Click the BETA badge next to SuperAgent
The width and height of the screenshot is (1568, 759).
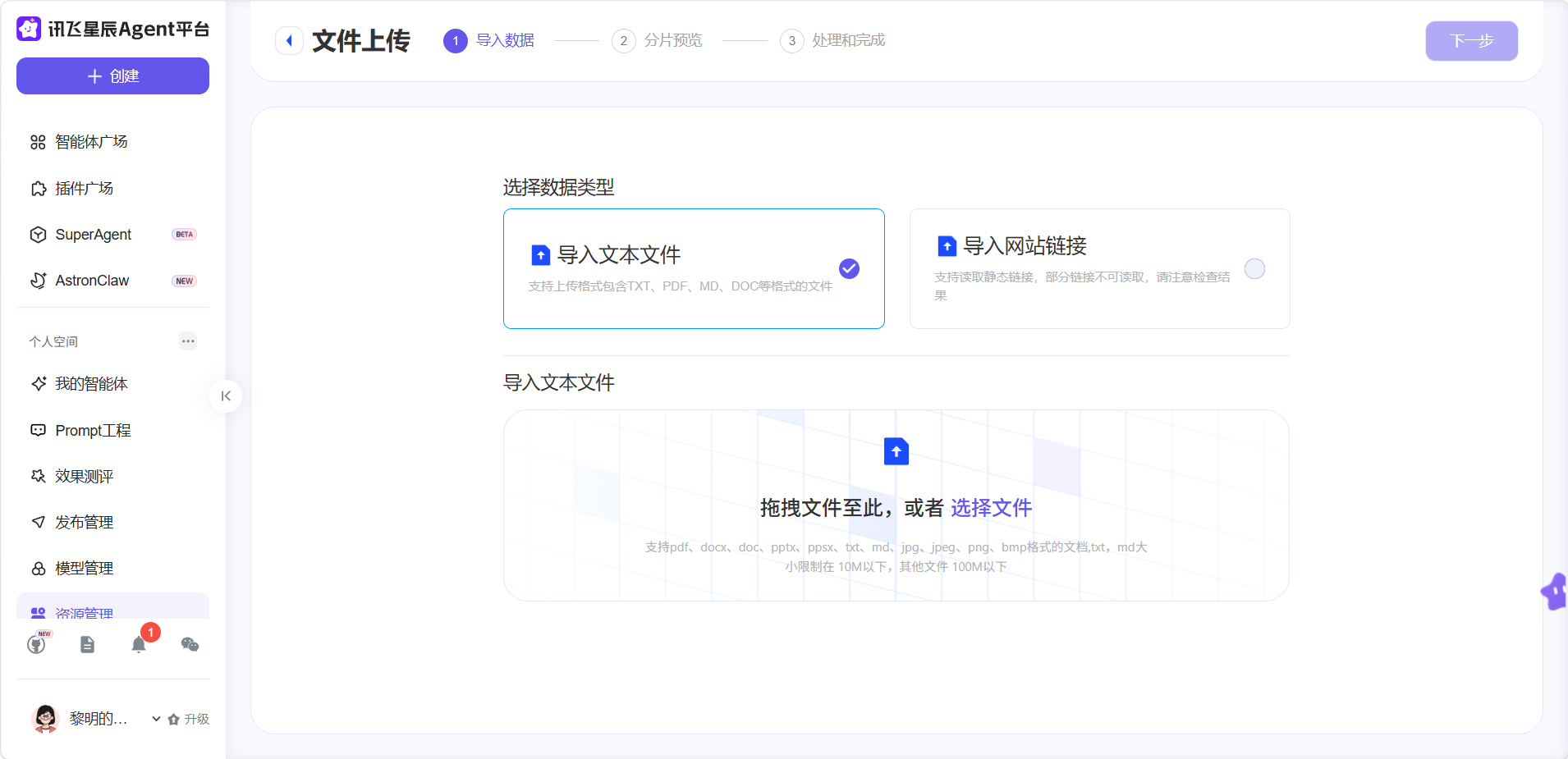click(185, 235)
